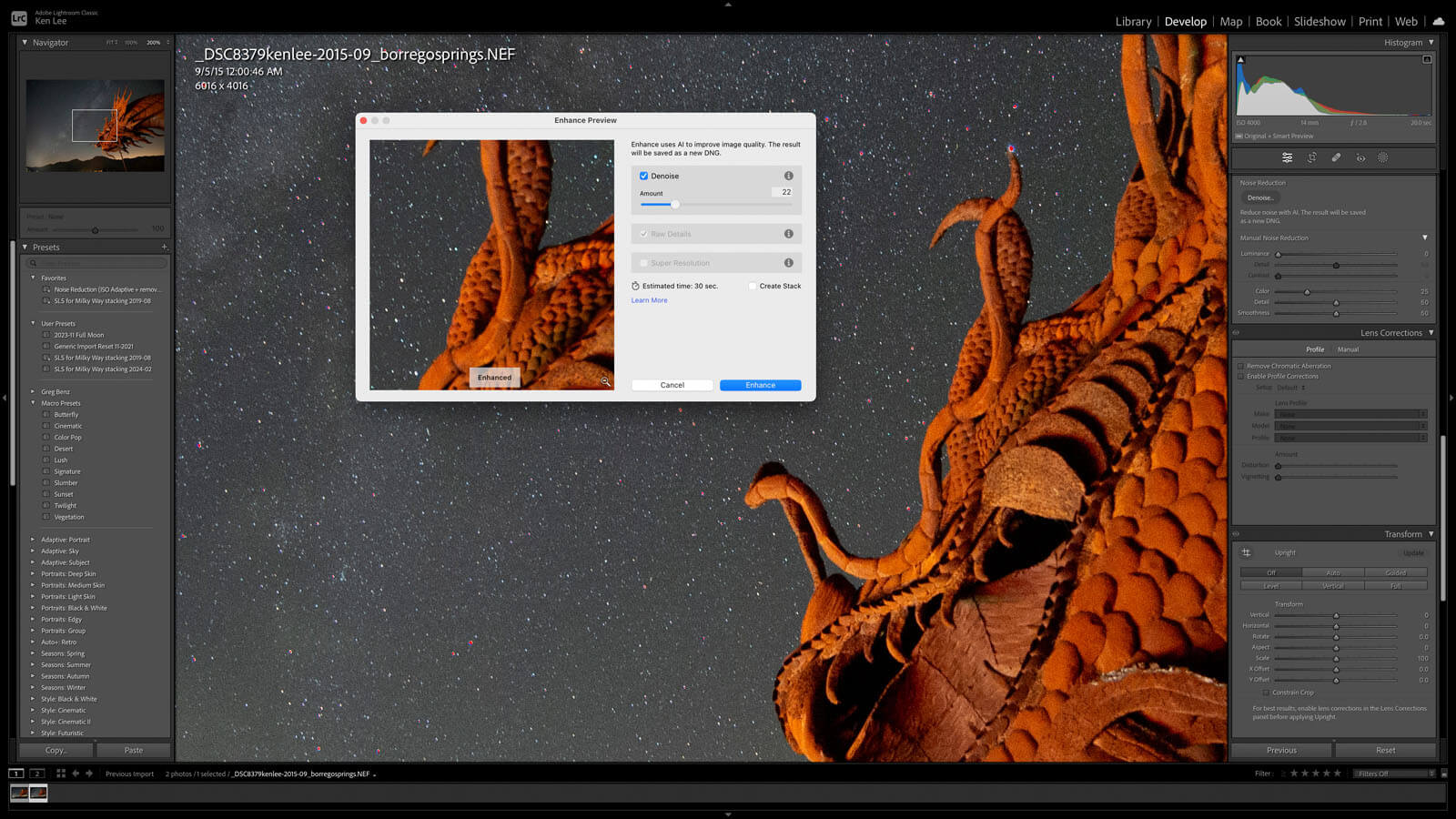Select the Crop overlay tool icon
This screenshot has width=1456, height=819.
click(x=1311, y=157)
